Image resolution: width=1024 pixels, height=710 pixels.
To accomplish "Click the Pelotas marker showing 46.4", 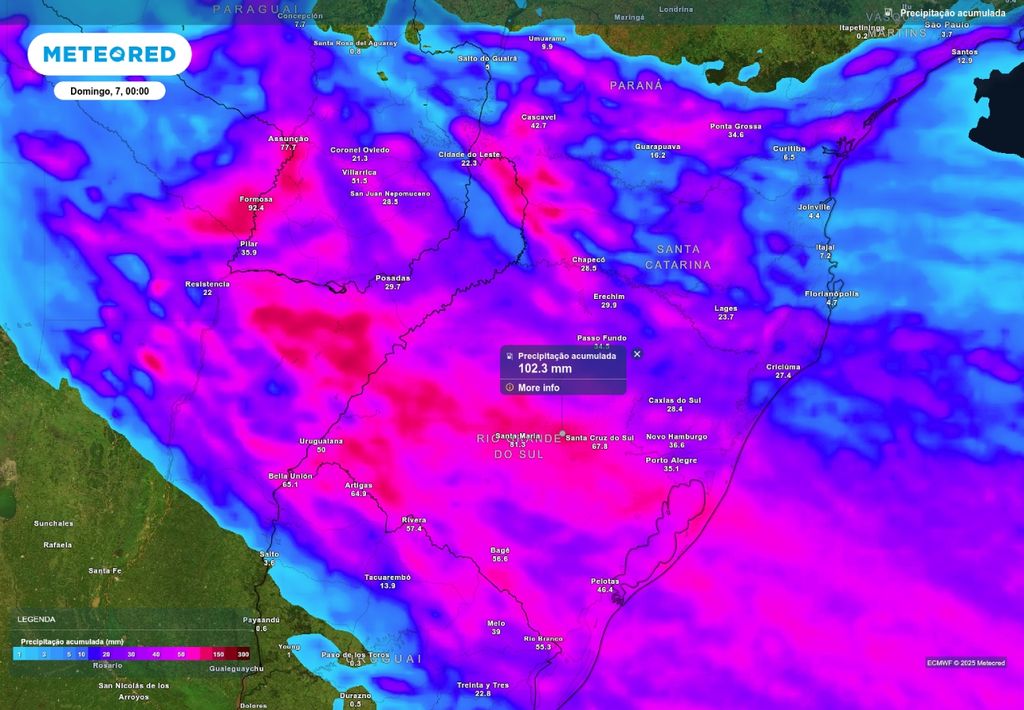I will tap(604, 584).
